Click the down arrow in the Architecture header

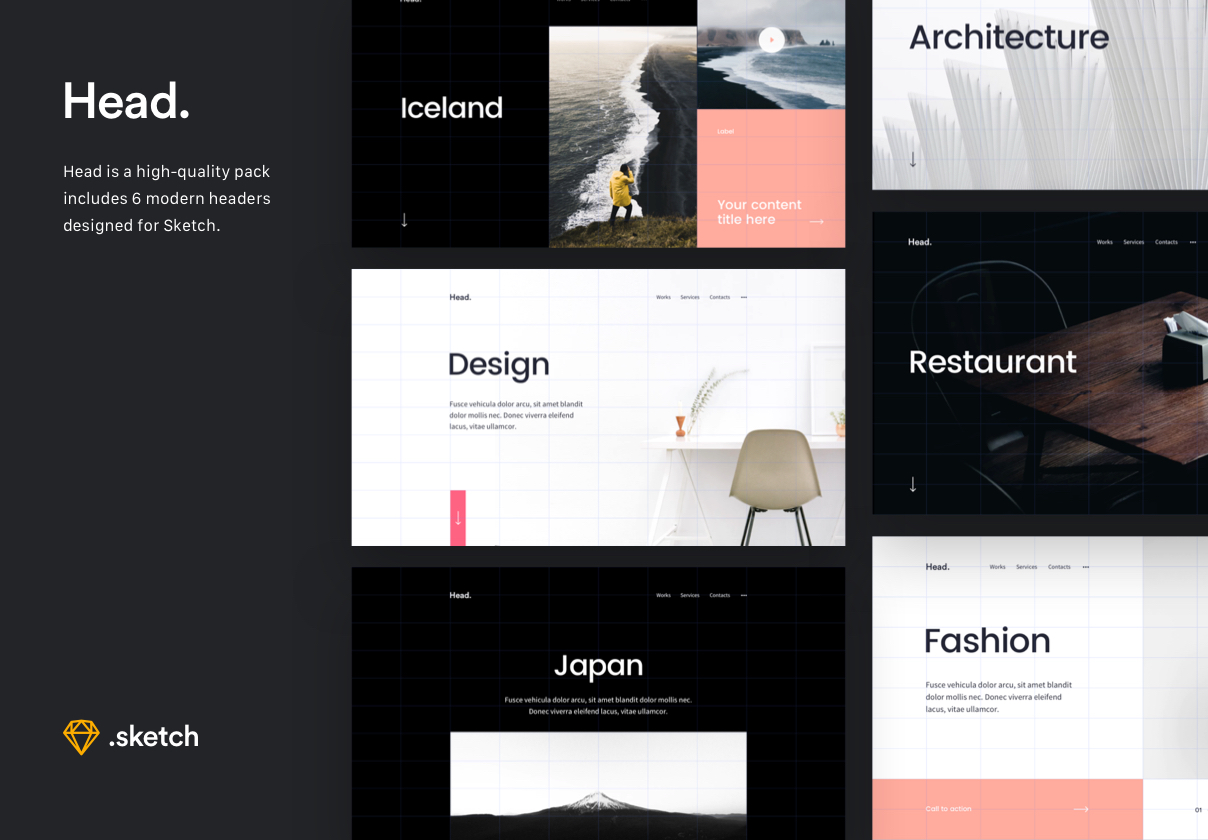[x=913, y=159]
